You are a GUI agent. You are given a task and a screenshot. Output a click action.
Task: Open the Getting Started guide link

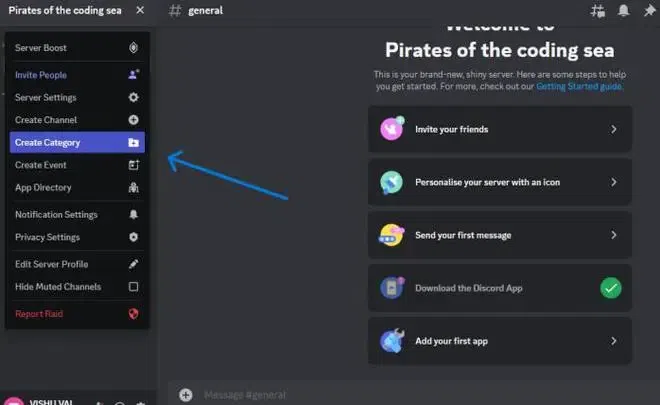tap(579, 86)
